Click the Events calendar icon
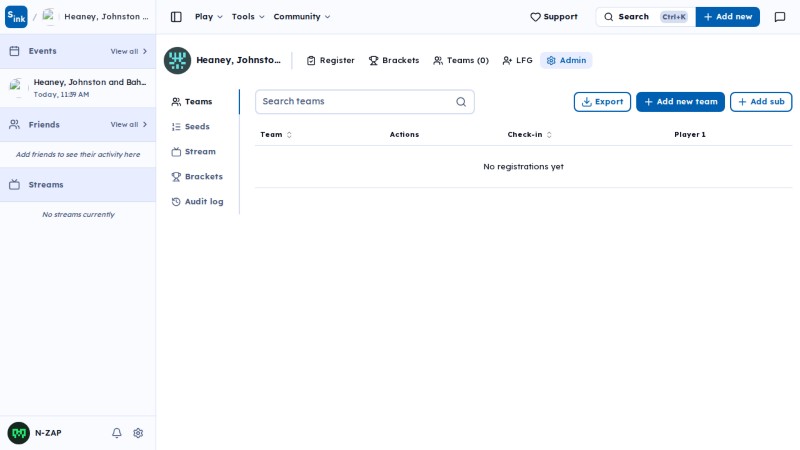800x450 pixels. [15, 51]
